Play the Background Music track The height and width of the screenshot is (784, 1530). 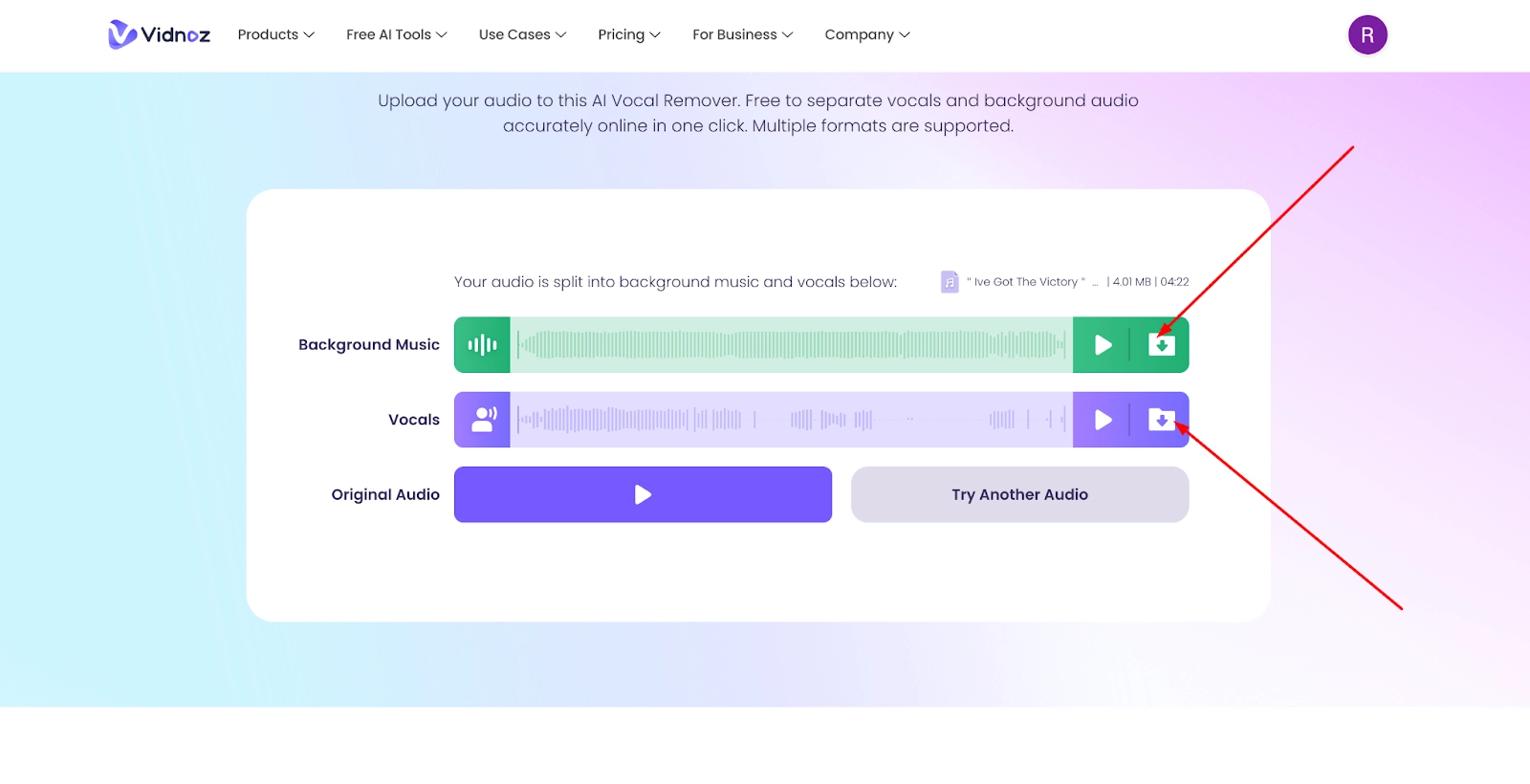pyautogui.click(x=1103, y=345)
